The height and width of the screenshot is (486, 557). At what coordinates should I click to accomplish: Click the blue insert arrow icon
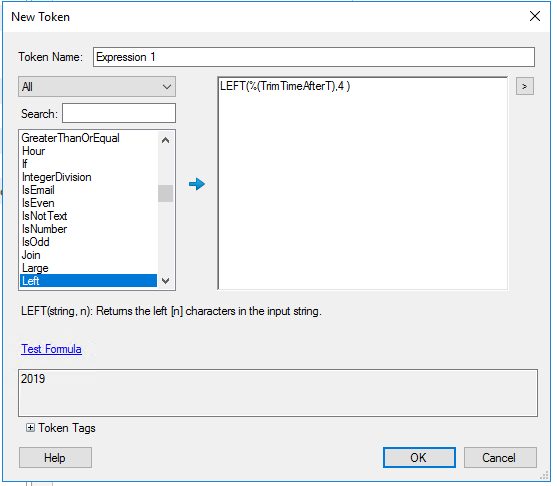click(x=197, y=184)
